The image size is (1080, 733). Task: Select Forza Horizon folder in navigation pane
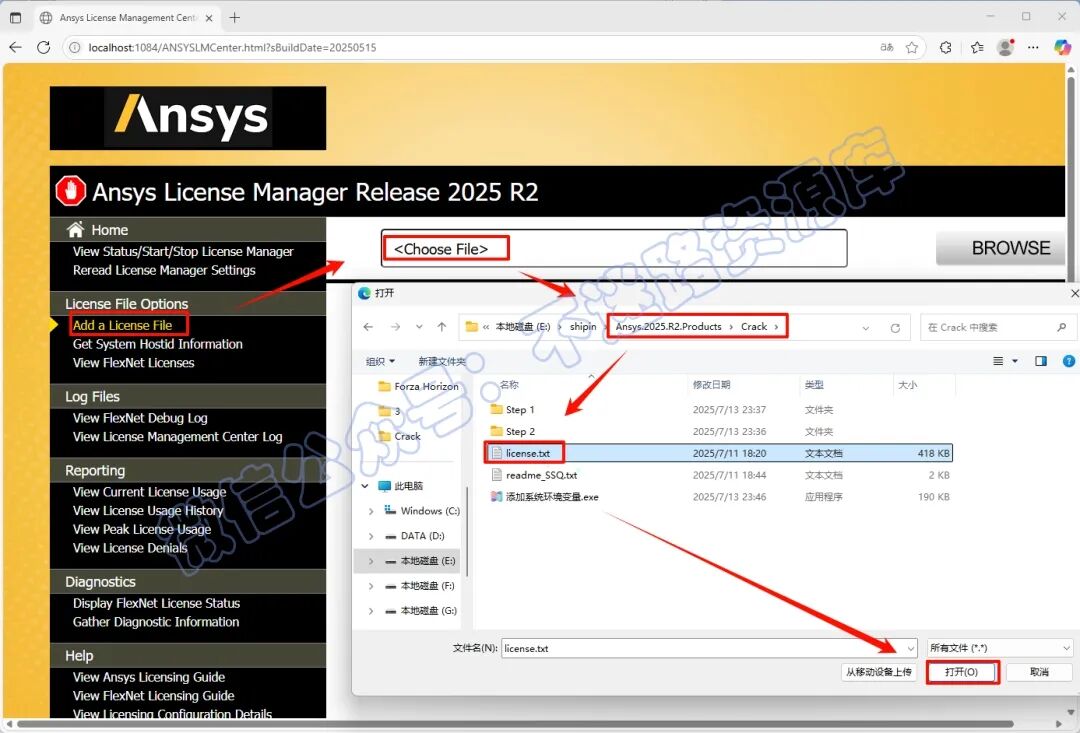(x=419, y=386)
